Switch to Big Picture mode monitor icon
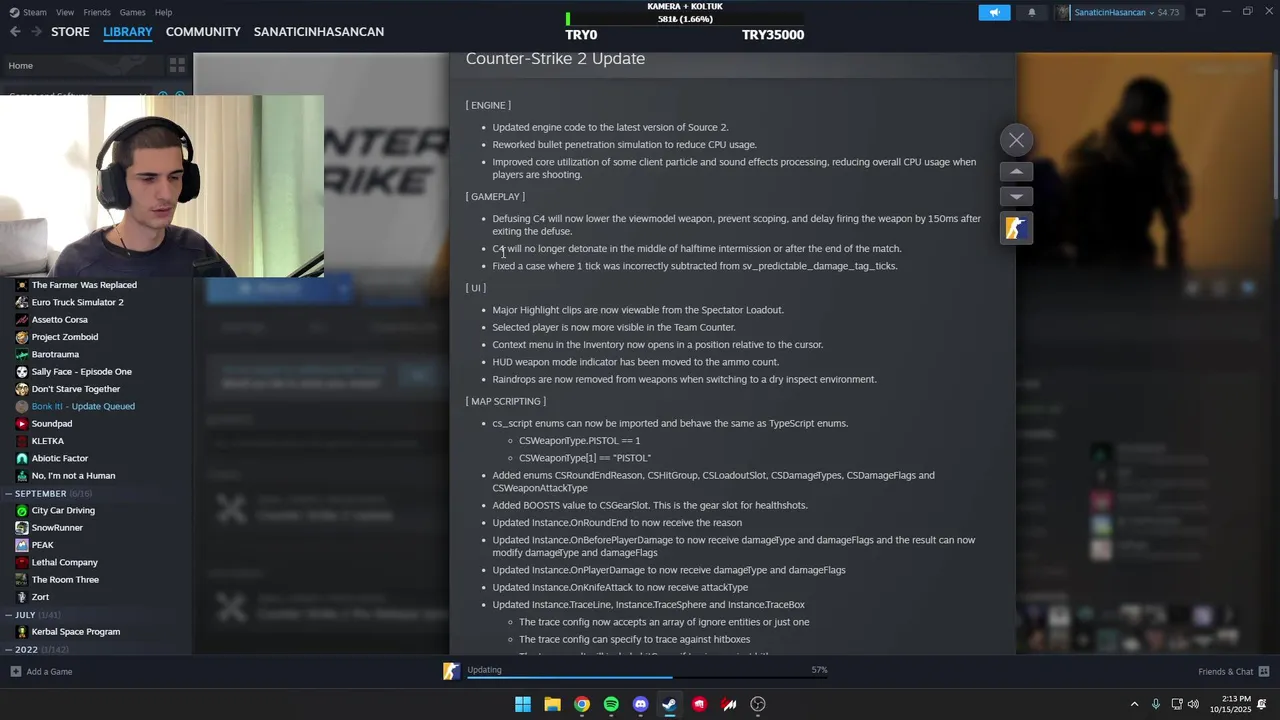The height and width of the screenshot is (720, 1280). (1201, 12)
